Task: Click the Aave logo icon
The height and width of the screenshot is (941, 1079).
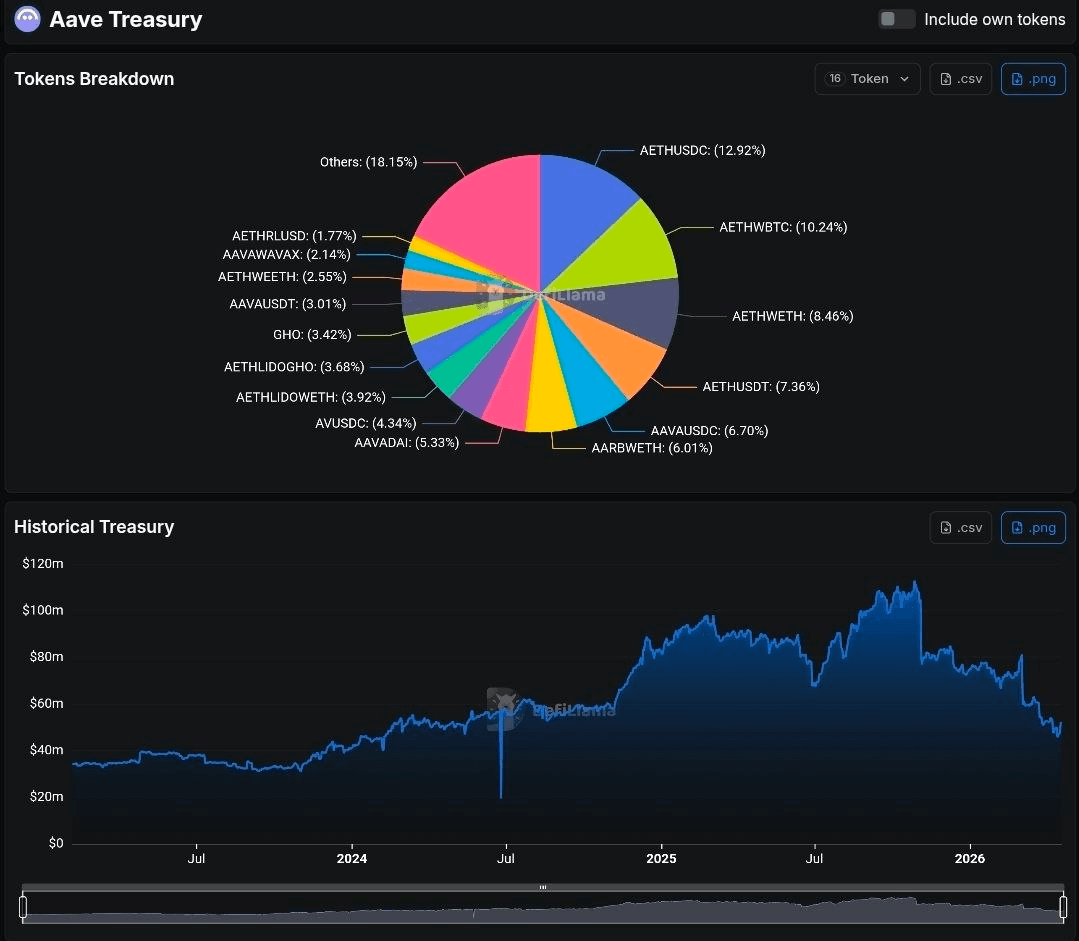Action: [x=27, y=19]
